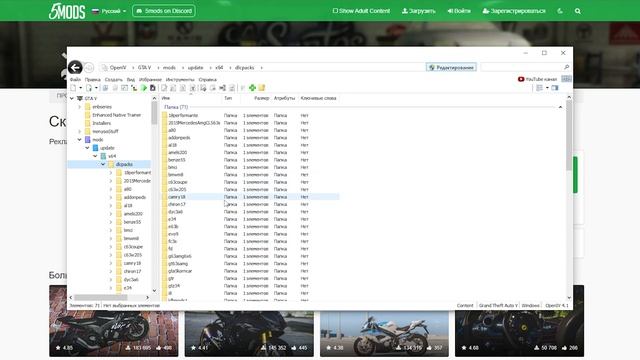Viewport: 640px width, 360px height.
Task: Collapse the update node in tree
Action: [x=87, y=148]
